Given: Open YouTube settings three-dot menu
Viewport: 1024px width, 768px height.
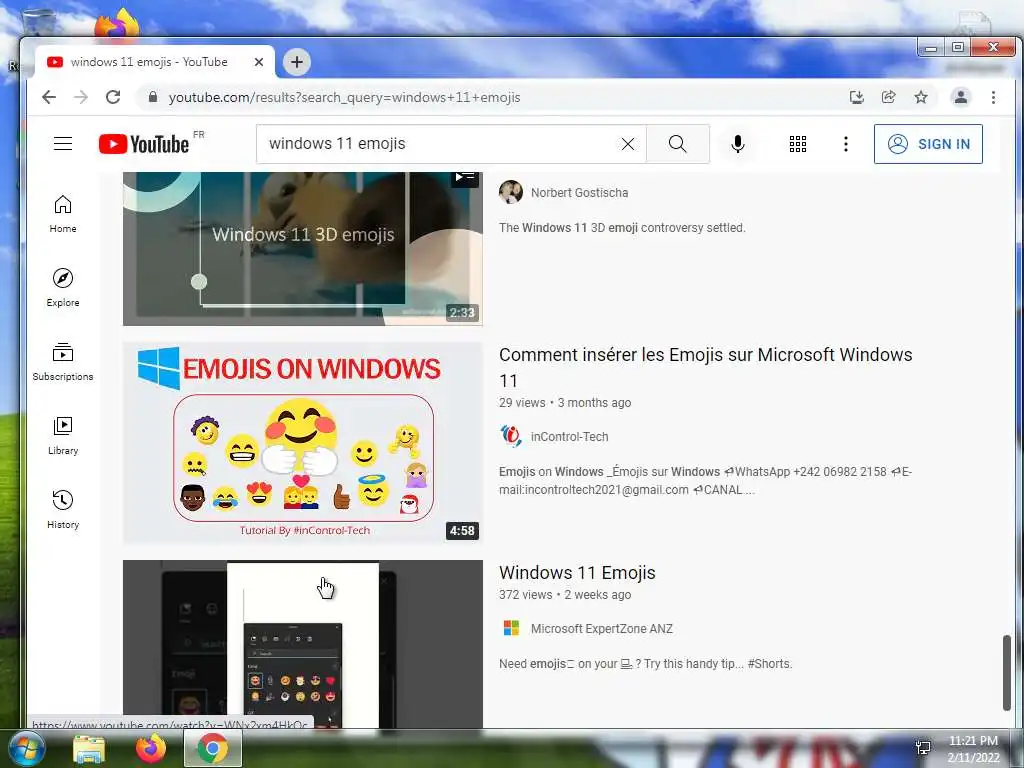Looking at the screenshot, I should pos(846,144).
